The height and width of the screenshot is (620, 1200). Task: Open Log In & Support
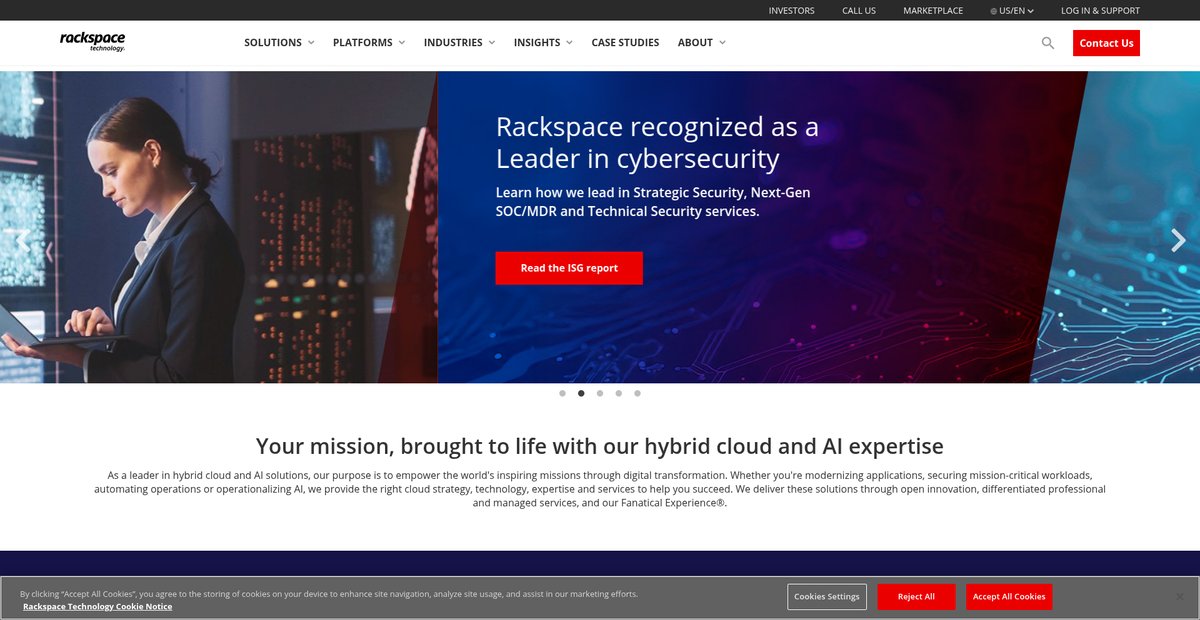click(1100, 11)
